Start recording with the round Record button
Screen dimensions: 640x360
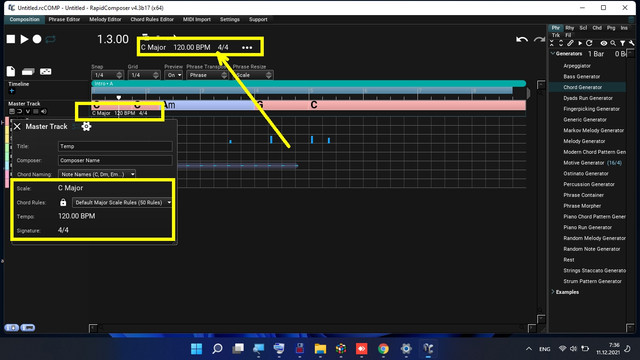coord(37,39)
